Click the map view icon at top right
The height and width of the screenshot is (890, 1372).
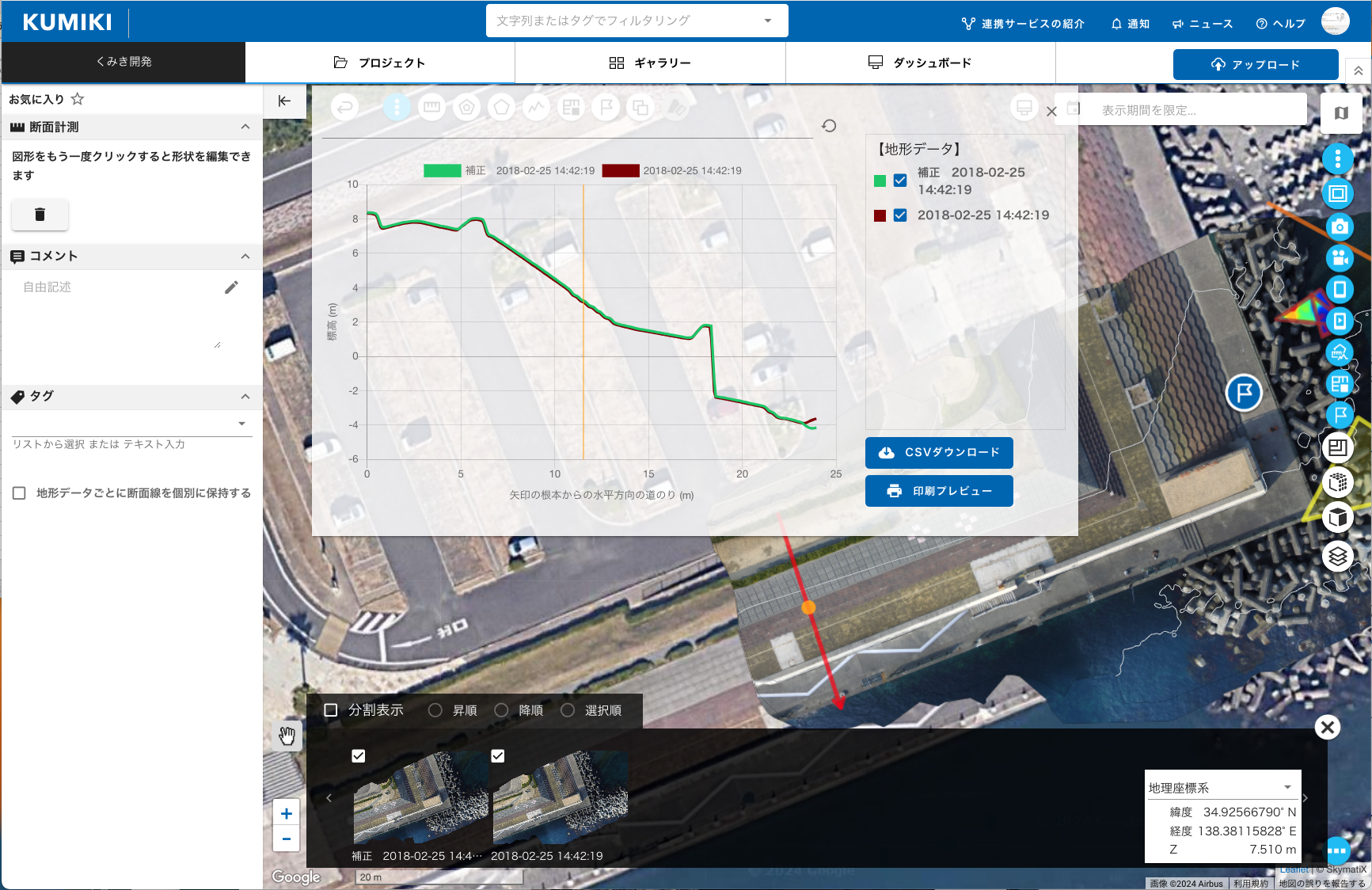coord(1341,113)
